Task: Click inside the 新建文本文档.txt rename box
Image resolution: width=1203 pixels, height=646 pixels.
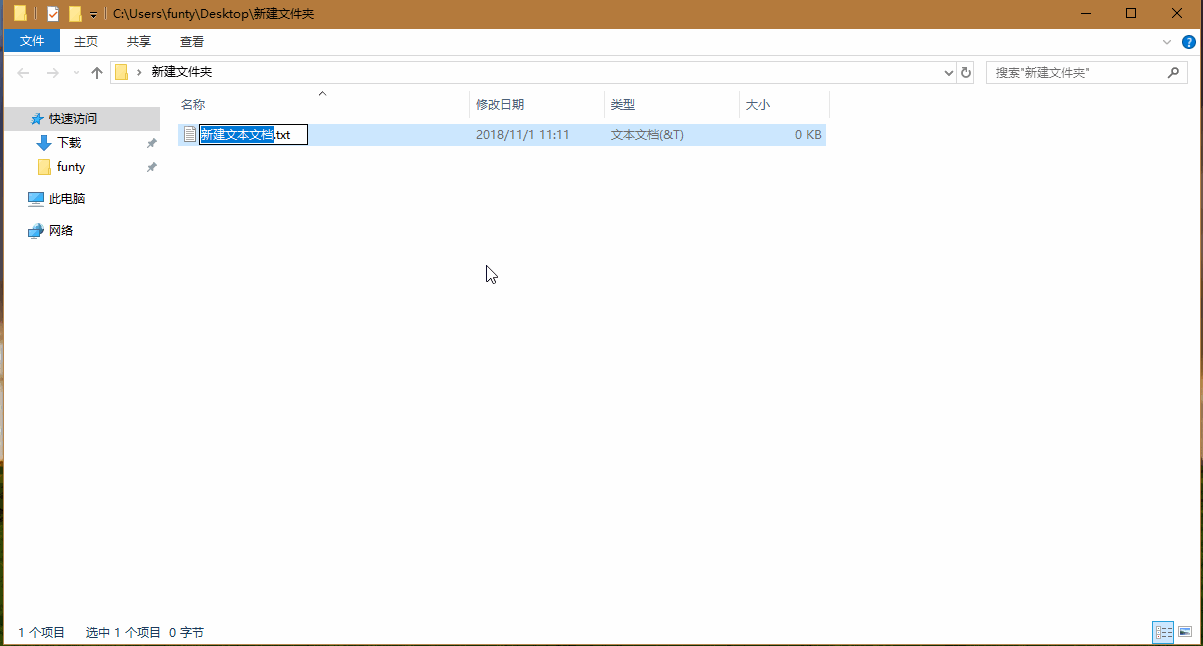Action: click(x=253, y=135)
